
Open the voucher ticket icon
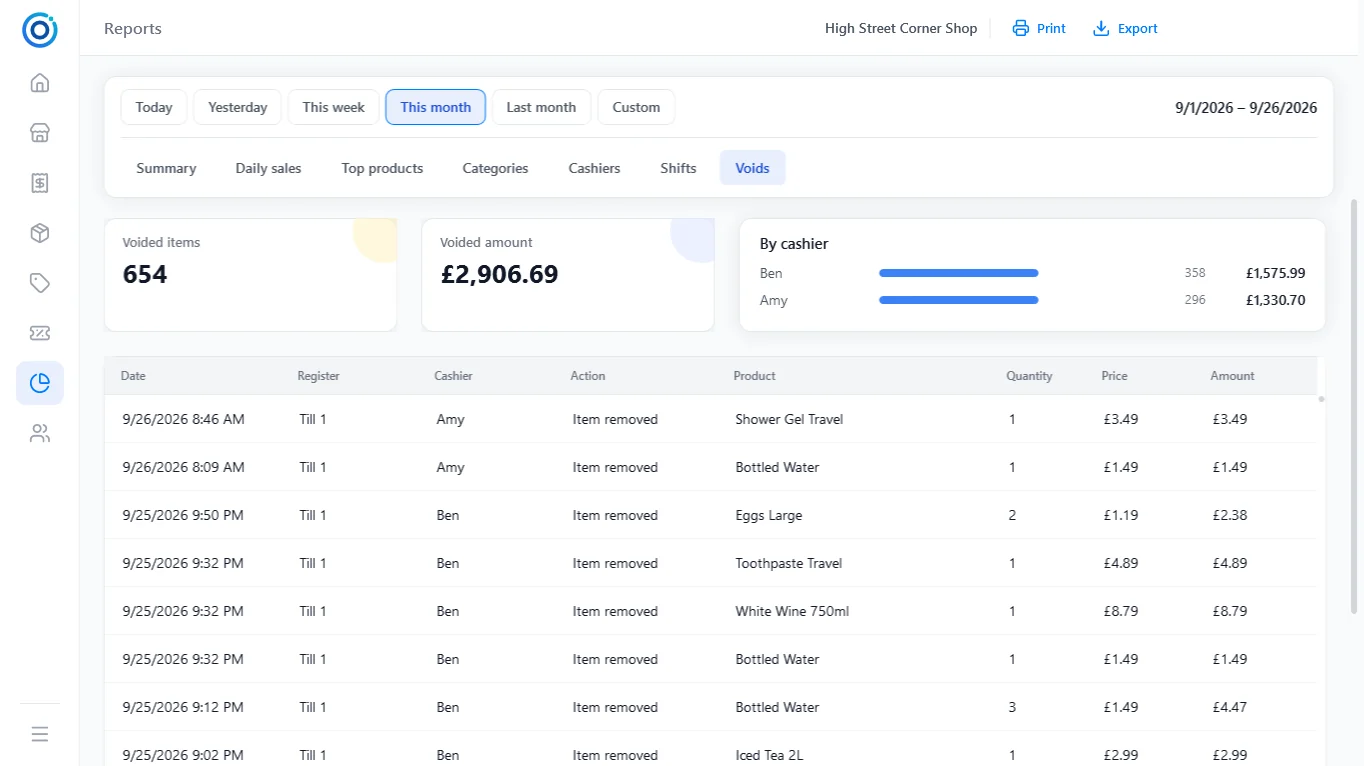(40, 333)
